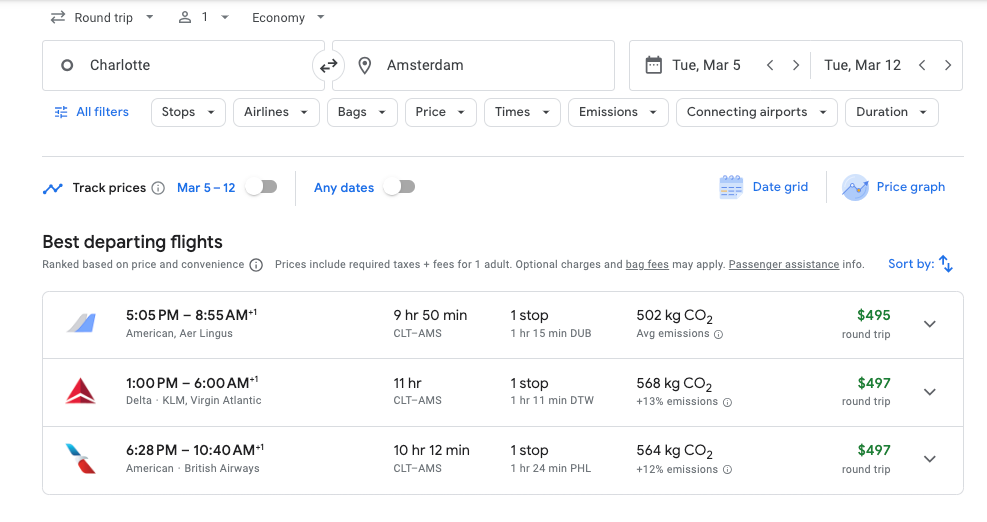Click info icon beside Track prices
Image resolution: width=987 pixels, height=522 pixels.
(x=158, y=188)
